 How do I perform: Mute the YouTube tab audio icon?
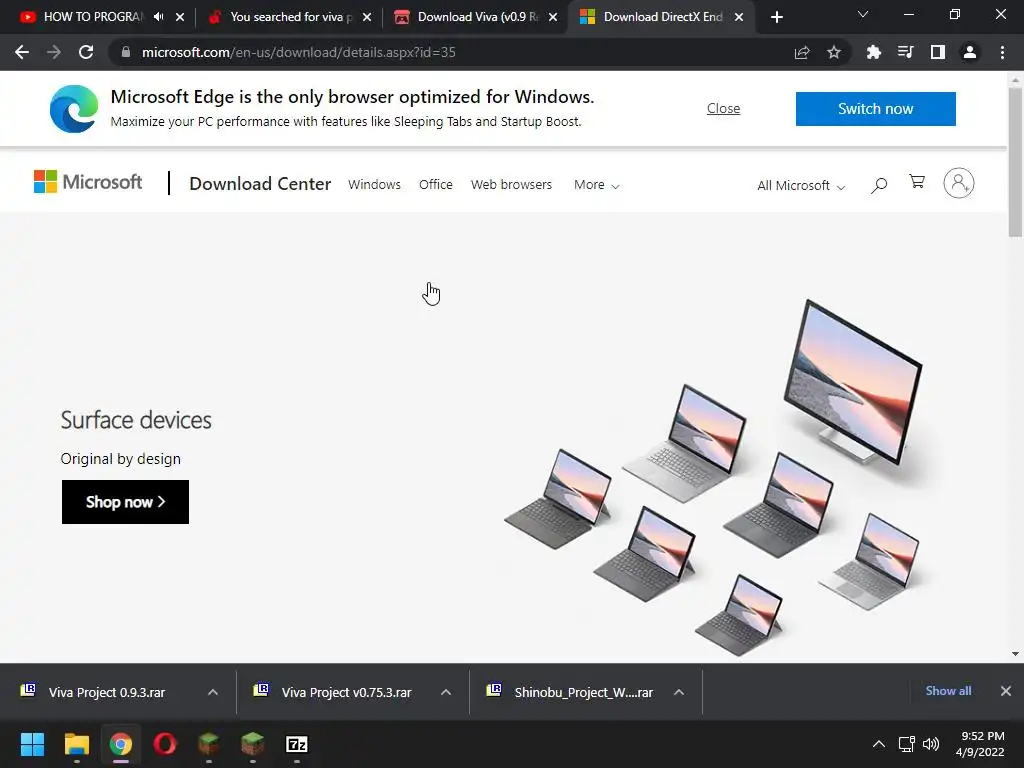tap(159, 17)
